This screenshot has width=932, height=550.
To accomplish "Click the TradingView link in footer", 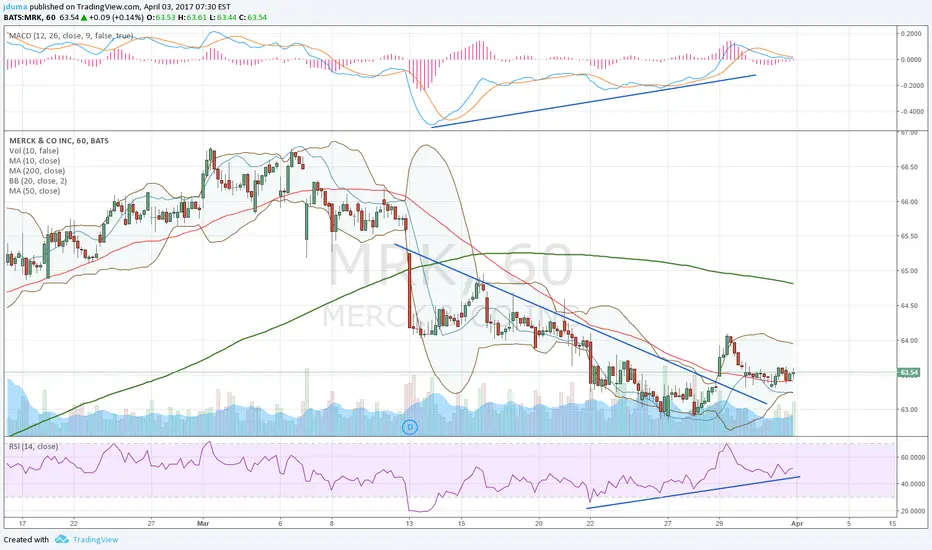I will 95,540.
